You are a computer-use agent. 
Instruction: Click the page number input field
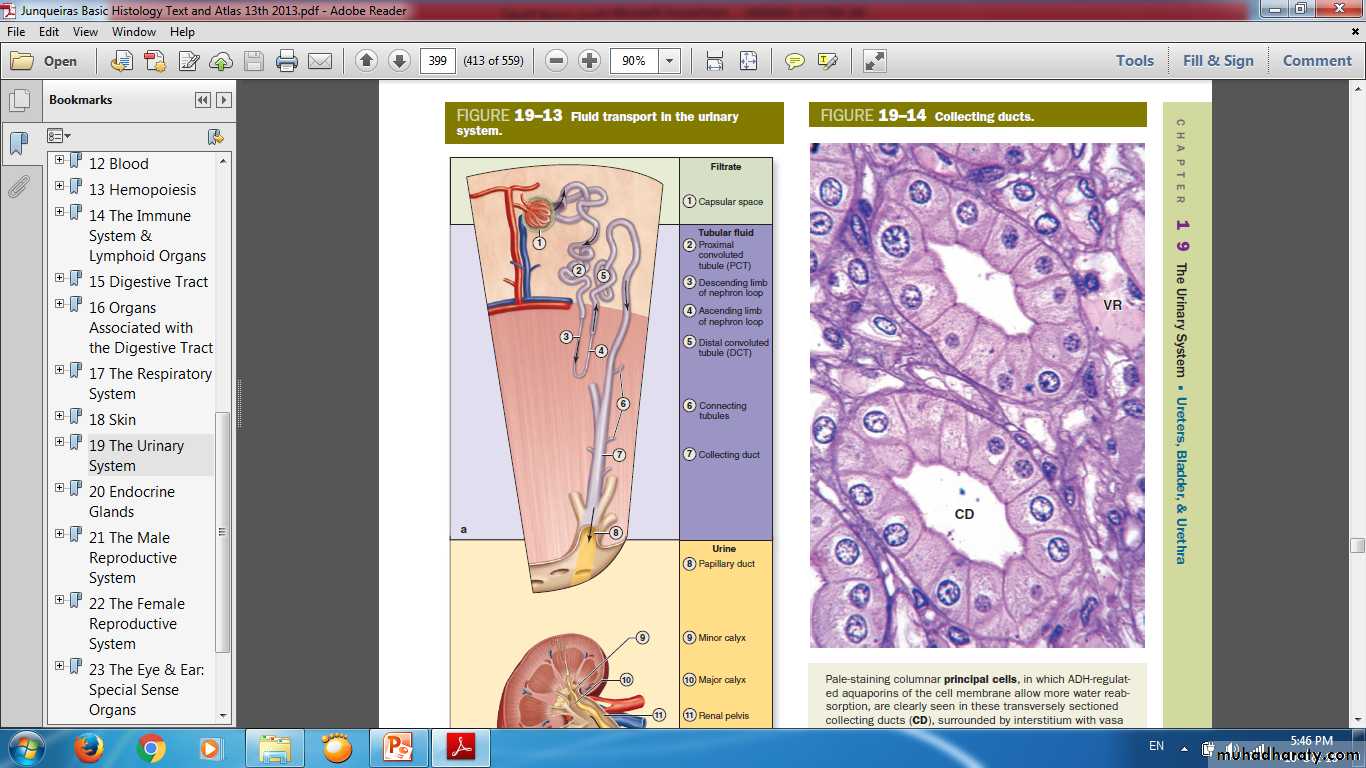pyautogui.click(x=437, y=61)
